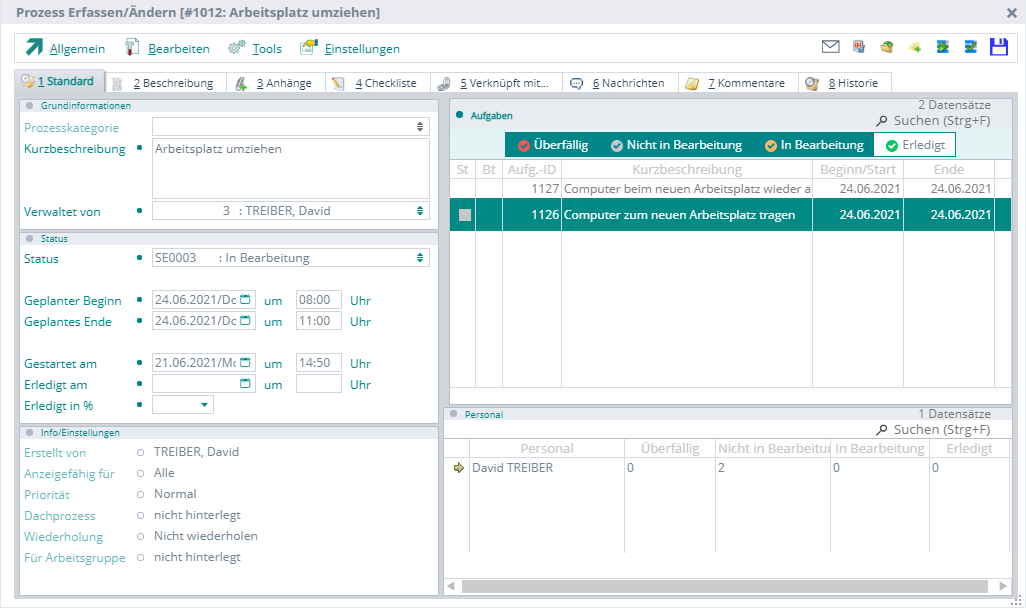Click the envelope email icon
This screenshot has height=608, width=1026.
(830, 47)
